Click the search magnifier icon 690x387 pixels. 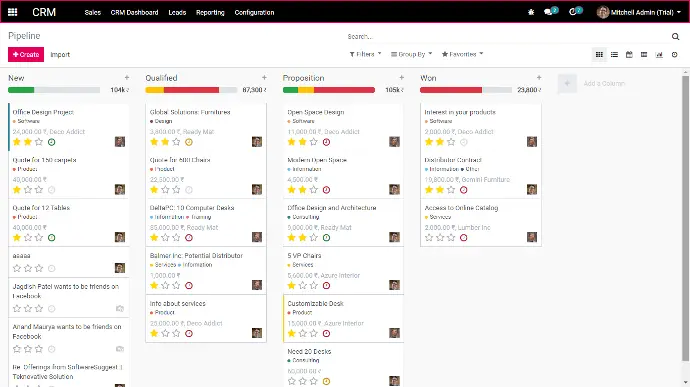pos(675,37)
